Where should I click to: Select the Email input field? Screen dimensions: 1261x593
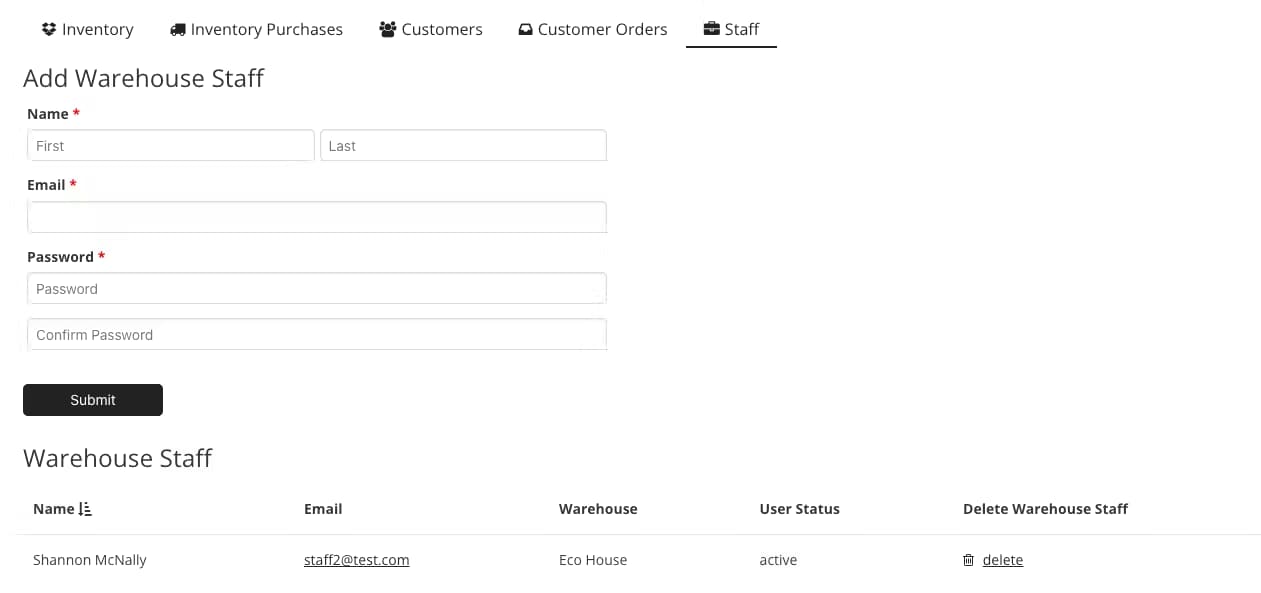(x=316, y=217)
